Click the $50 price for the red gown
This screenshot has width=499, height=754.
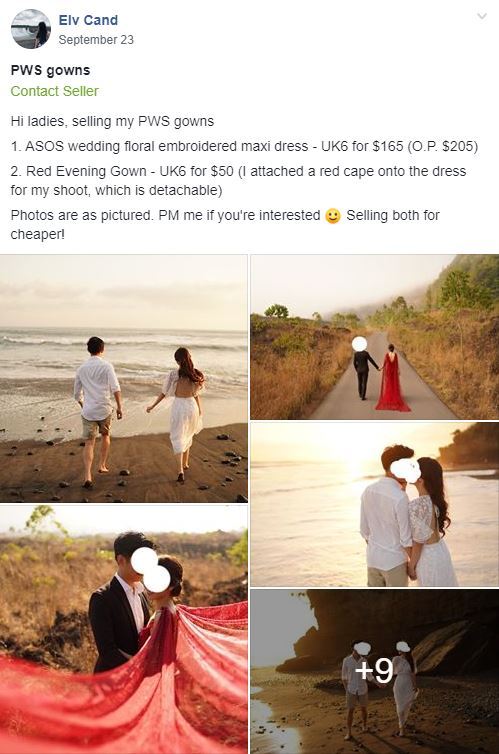click(222, 171)
